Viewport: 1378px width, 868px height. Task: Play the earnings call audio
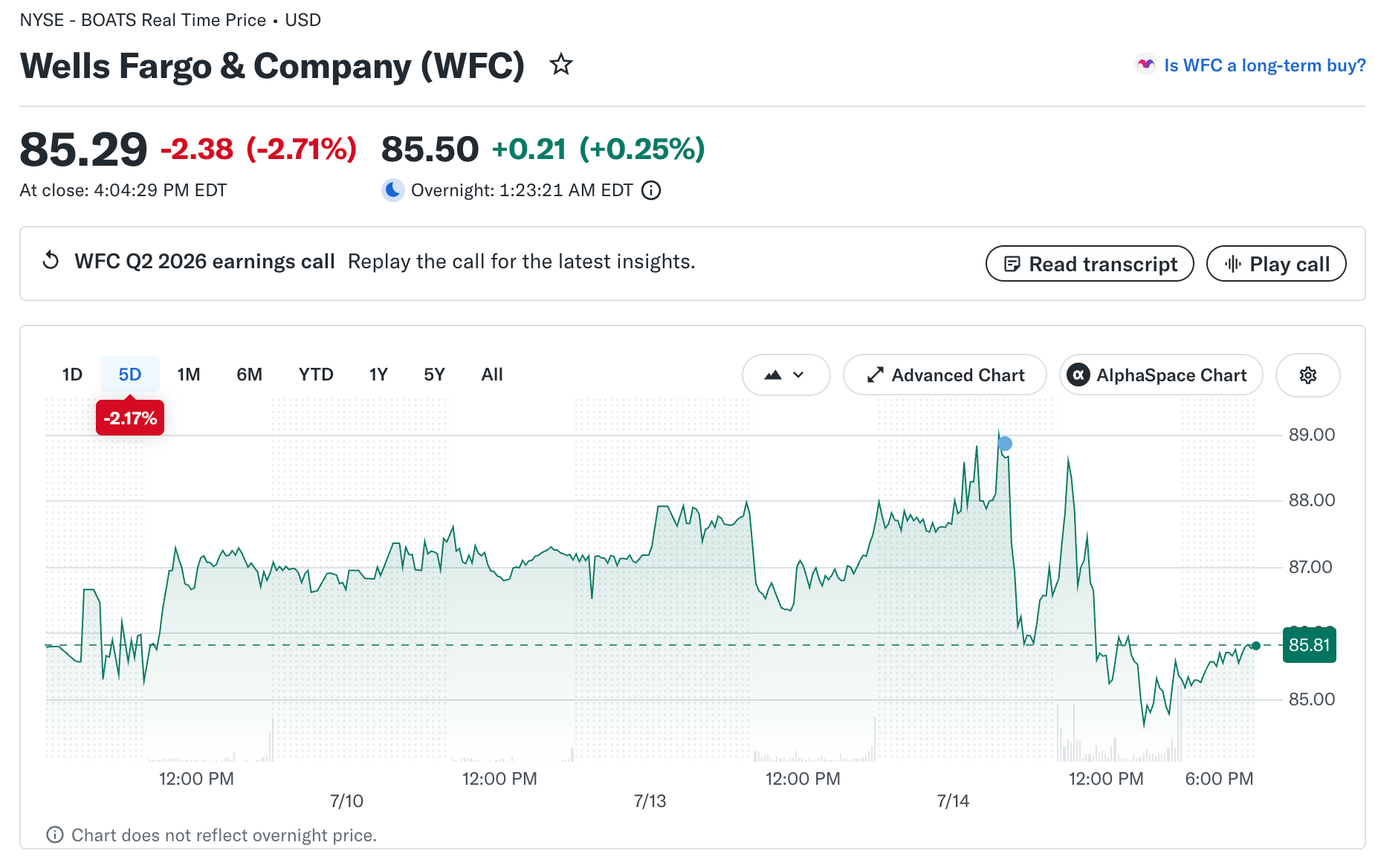coord(1276,264)
